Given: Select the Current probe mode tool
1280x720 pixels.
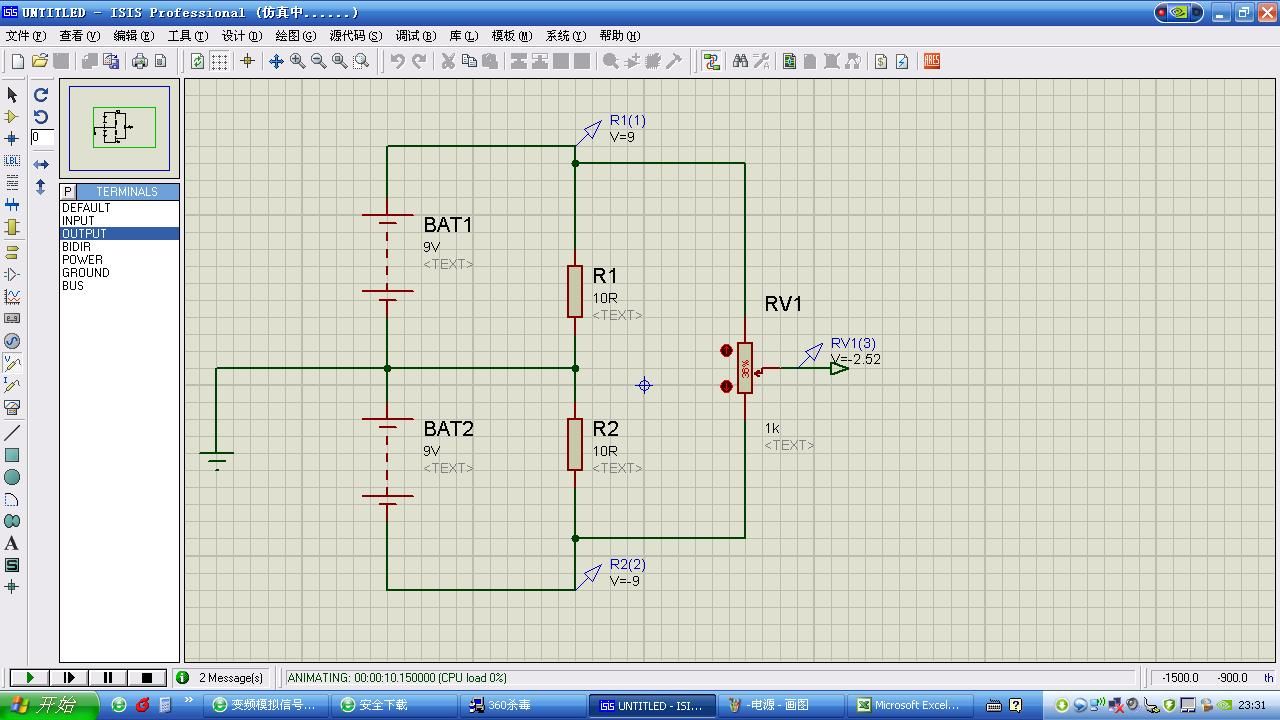Looking at the screenshot, I should (12, 385).
